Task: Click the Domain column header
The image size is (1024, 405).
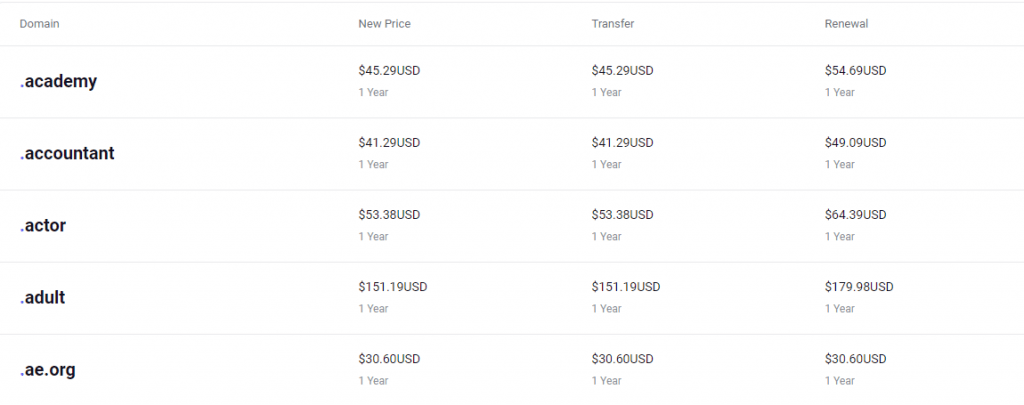Action: click(x=39, y=24)
